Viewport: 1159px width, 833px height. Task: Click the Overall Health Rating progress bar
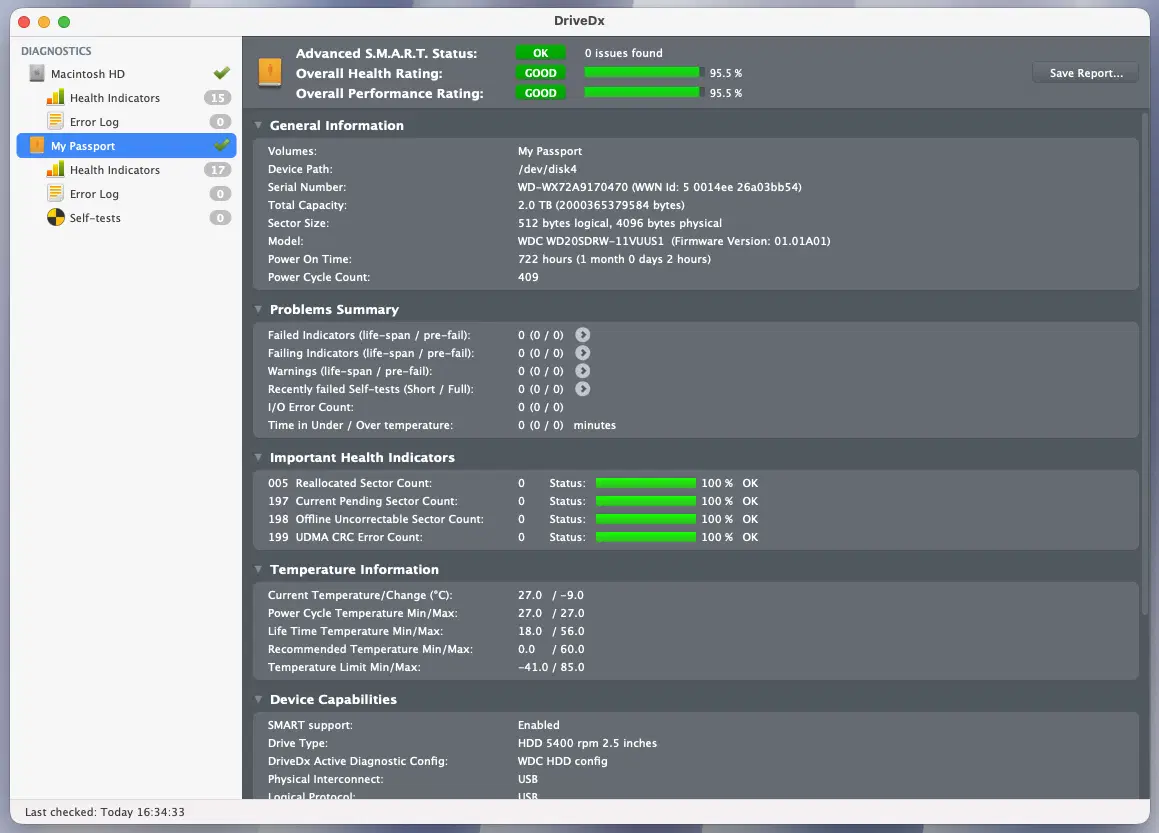[644, 72]
